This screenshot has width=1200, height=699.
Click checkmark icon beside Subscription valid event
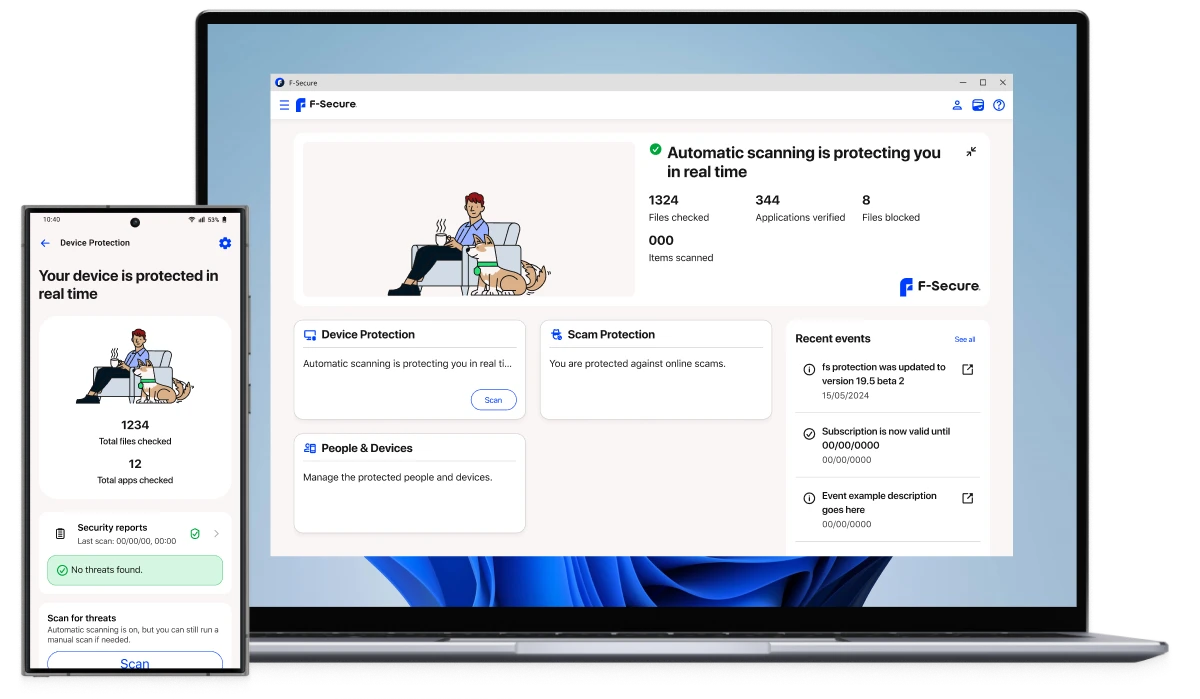[x=809, y=434]
